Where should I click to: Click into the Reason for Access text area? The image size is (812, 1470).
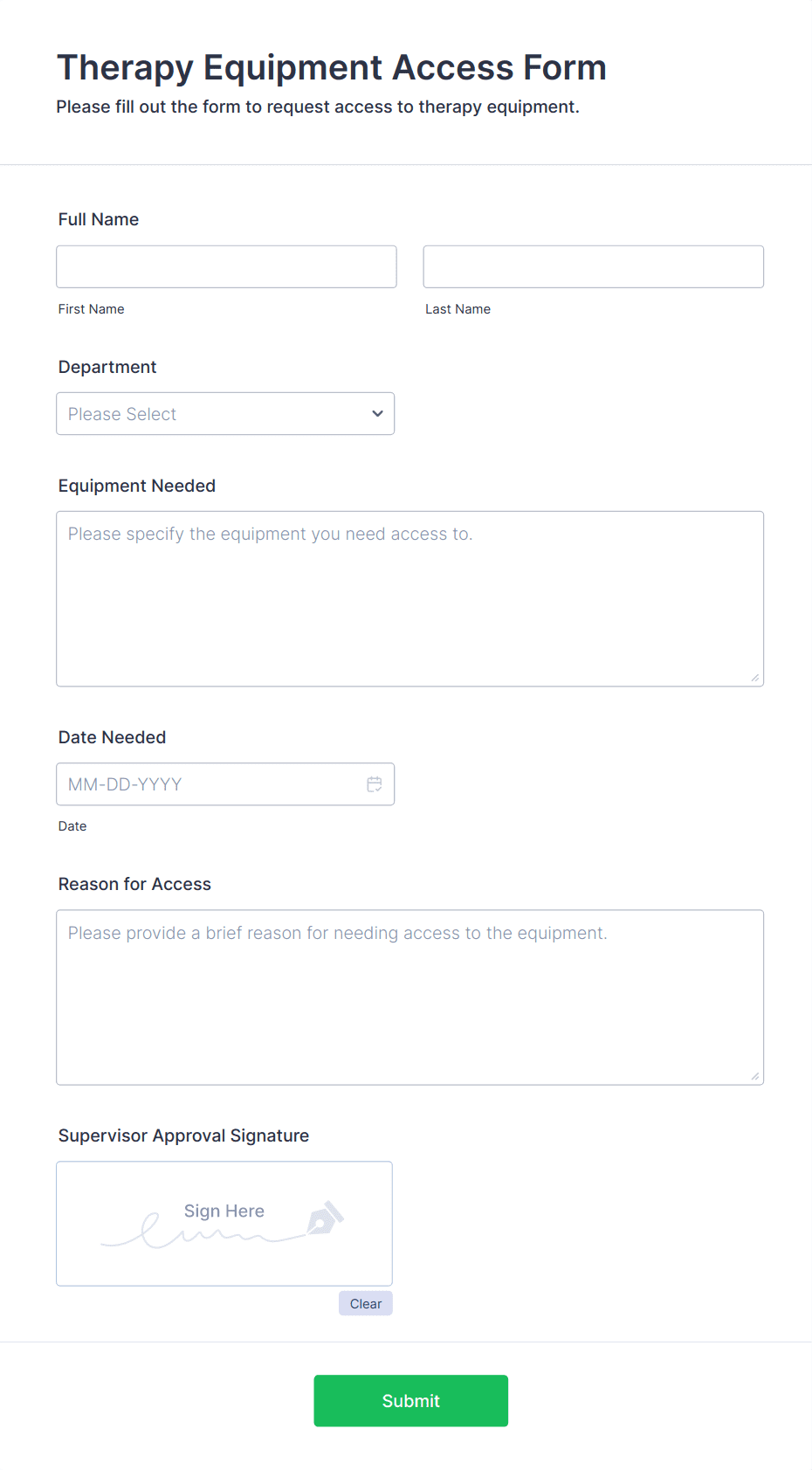tap(409, 997)
